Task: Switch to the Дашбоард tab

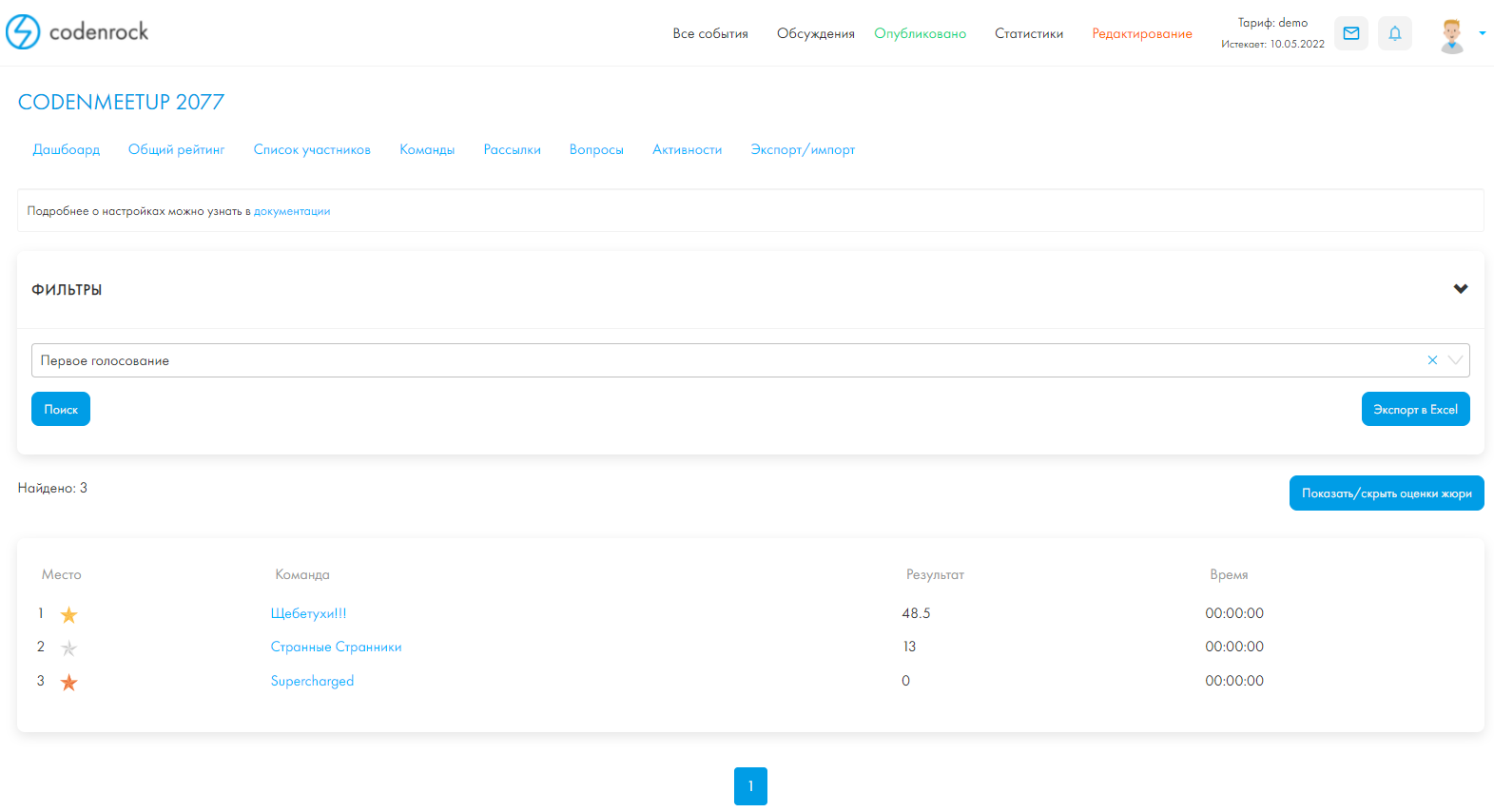Action: tap(67, 149)
